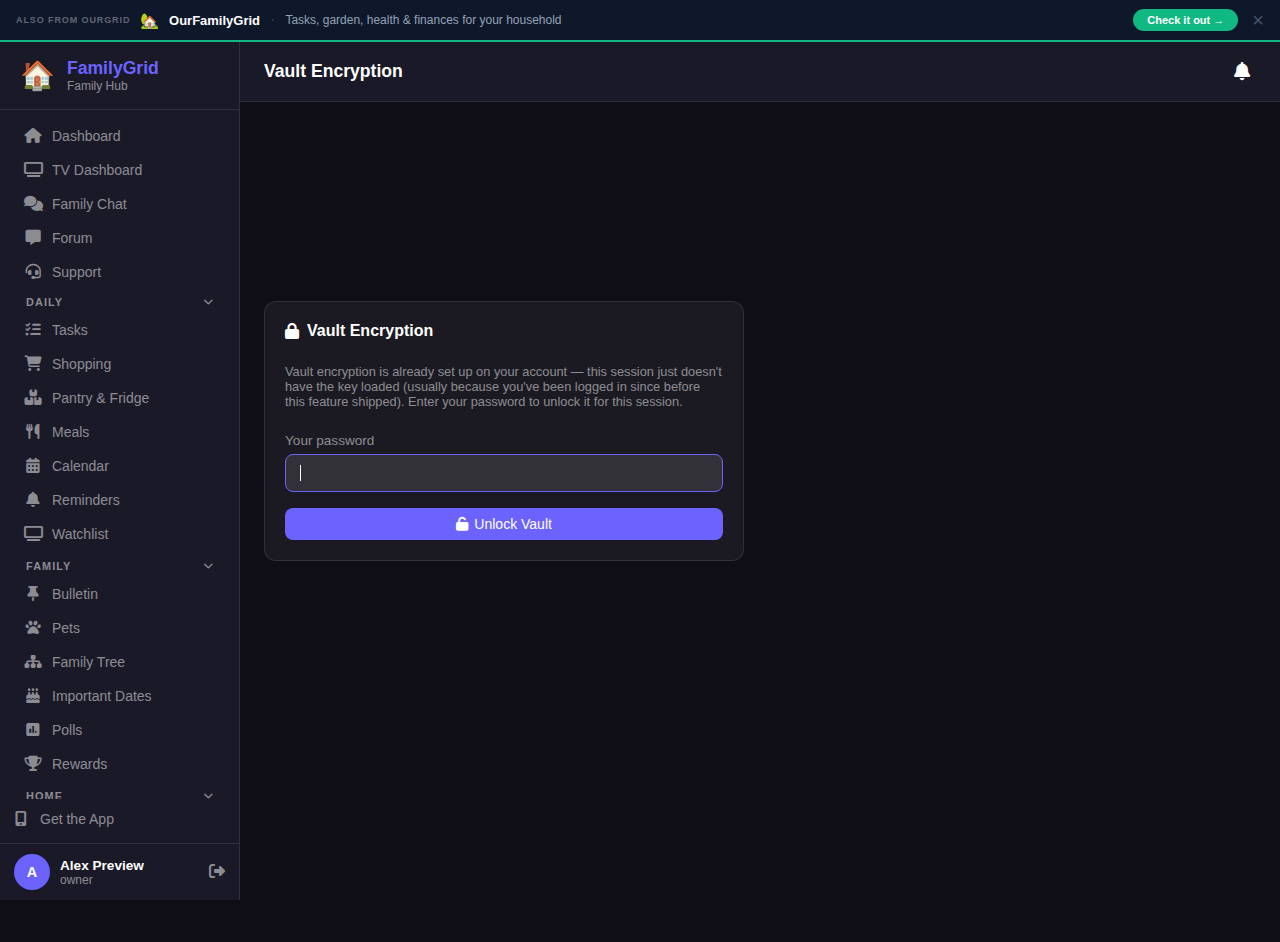Image resolution: width=1280 pixels, height=942 pixels.
Task: Open the Pets page
Action: pyautogui.click(x=120, y=628)
